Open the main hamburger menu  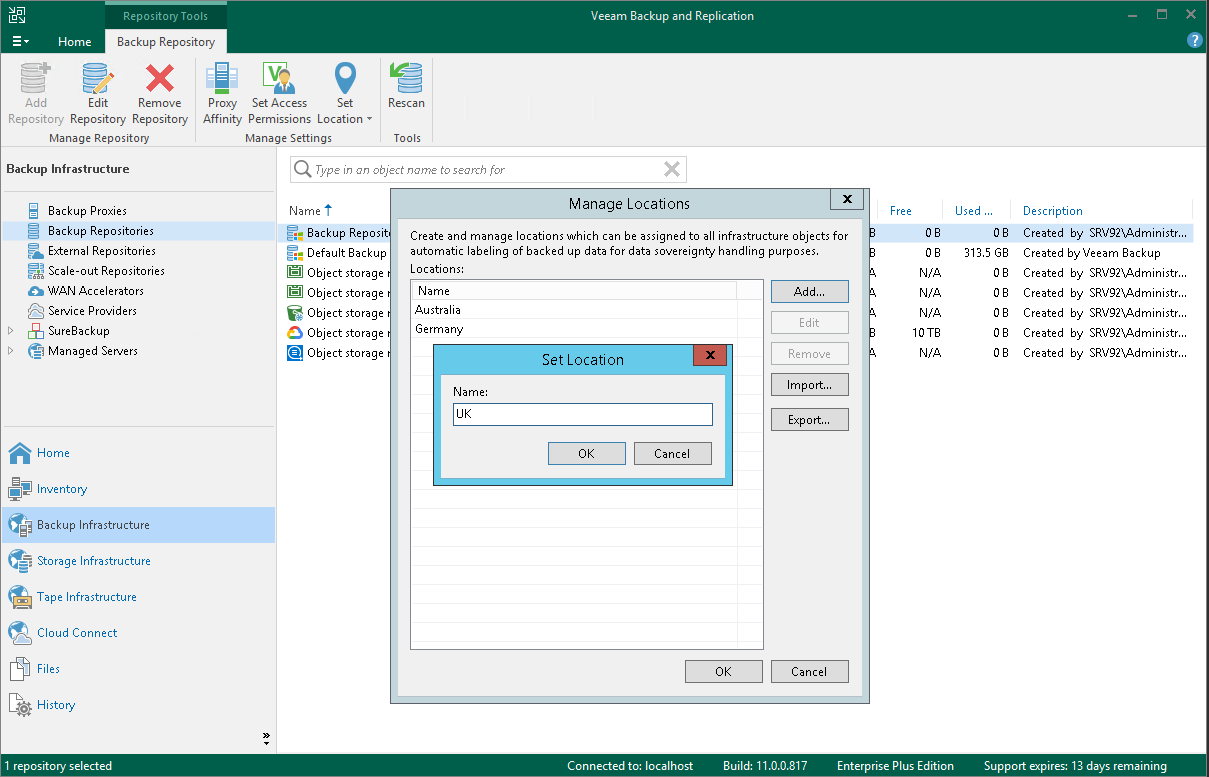21,41
